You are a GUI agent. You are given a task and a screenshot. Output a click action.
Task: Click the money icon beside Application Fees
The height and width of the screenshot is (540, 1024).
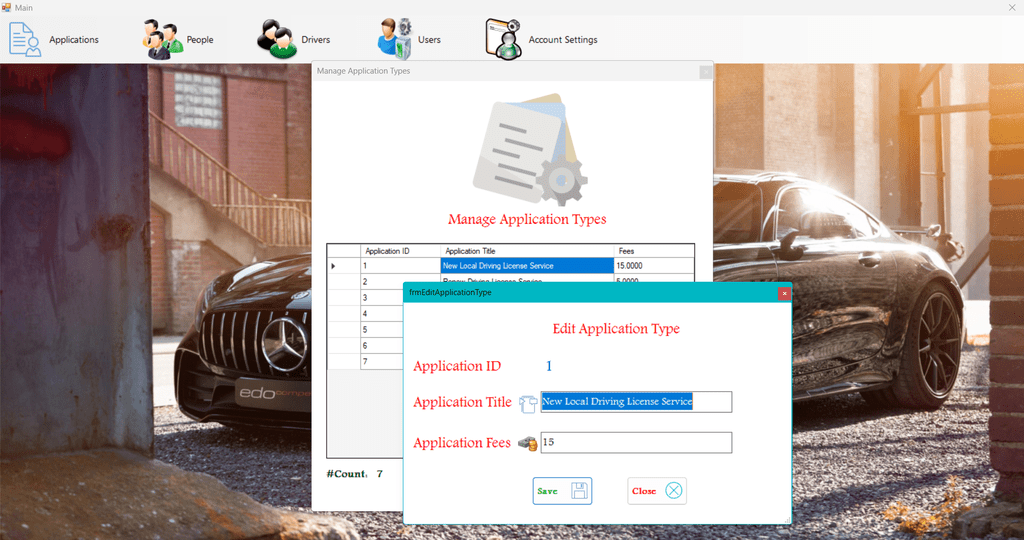[x=528, y=443]
